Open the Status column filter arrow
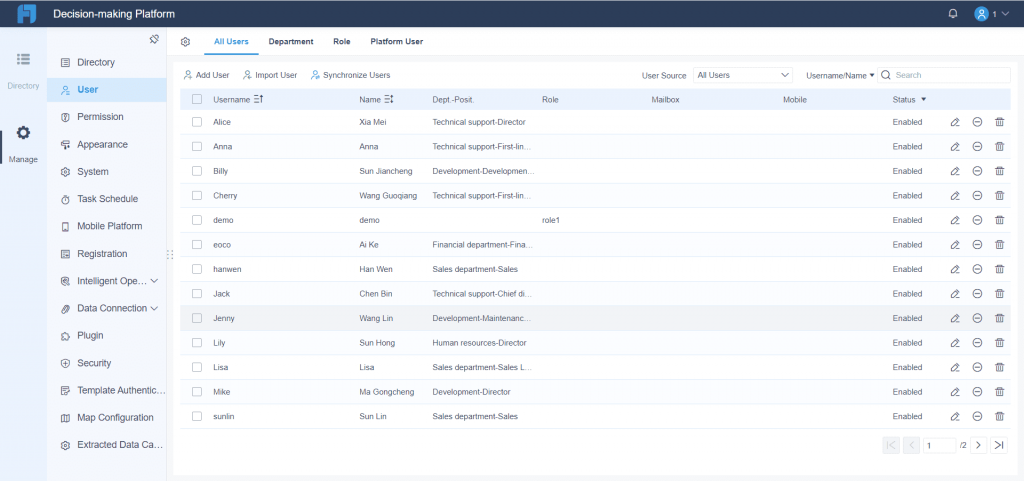 click(923, 100)
